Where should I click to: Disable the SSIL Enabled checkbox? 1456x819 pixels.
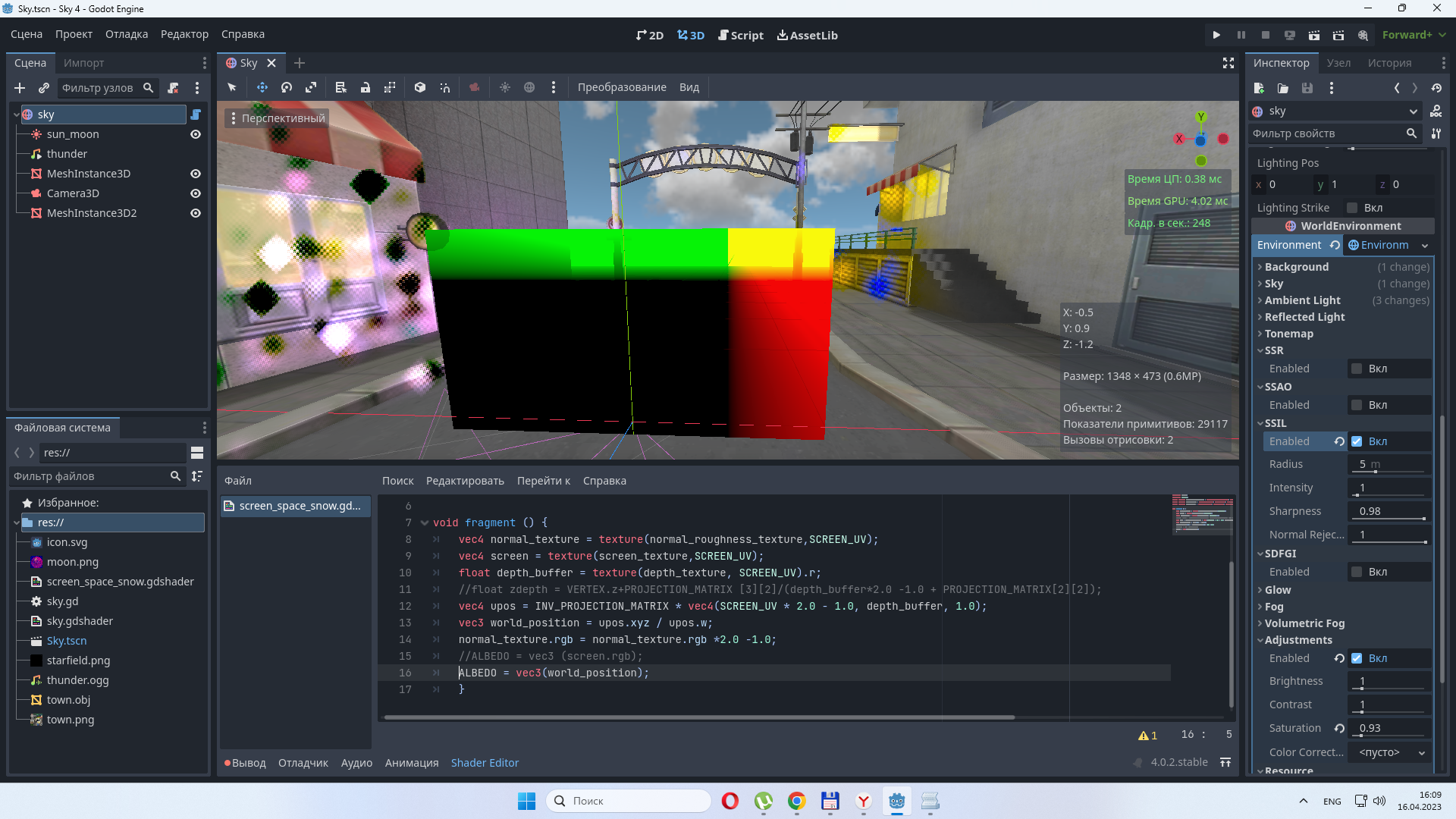coord(1358,441)
